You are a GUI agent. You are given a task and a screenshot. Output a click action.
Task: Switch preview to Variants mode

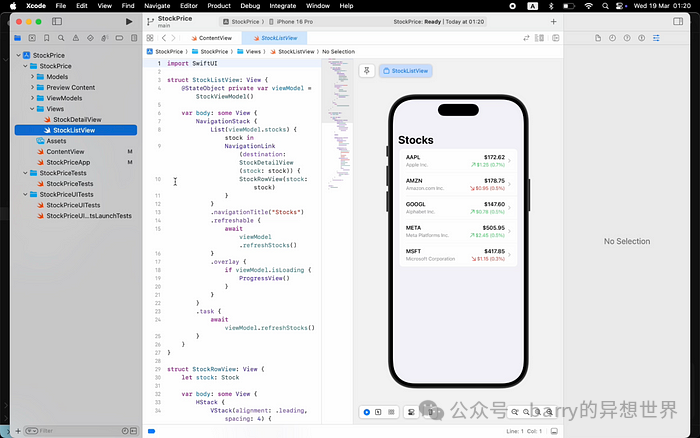pos(391,412)
